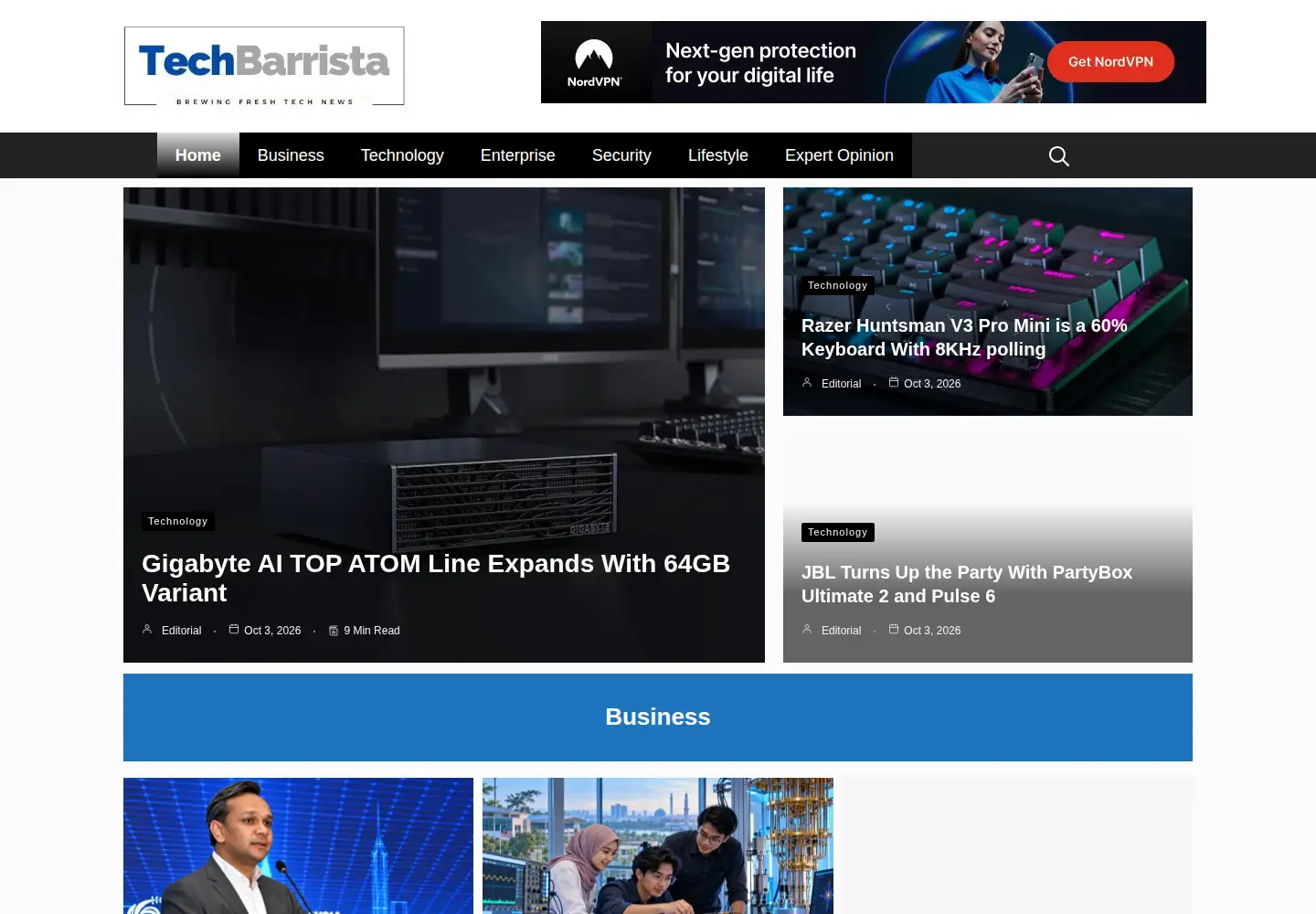This screenshot has height=914, width=1316.
Task: Click calendar icon on Gigabyte article
Action: click(x=234, y=630)
